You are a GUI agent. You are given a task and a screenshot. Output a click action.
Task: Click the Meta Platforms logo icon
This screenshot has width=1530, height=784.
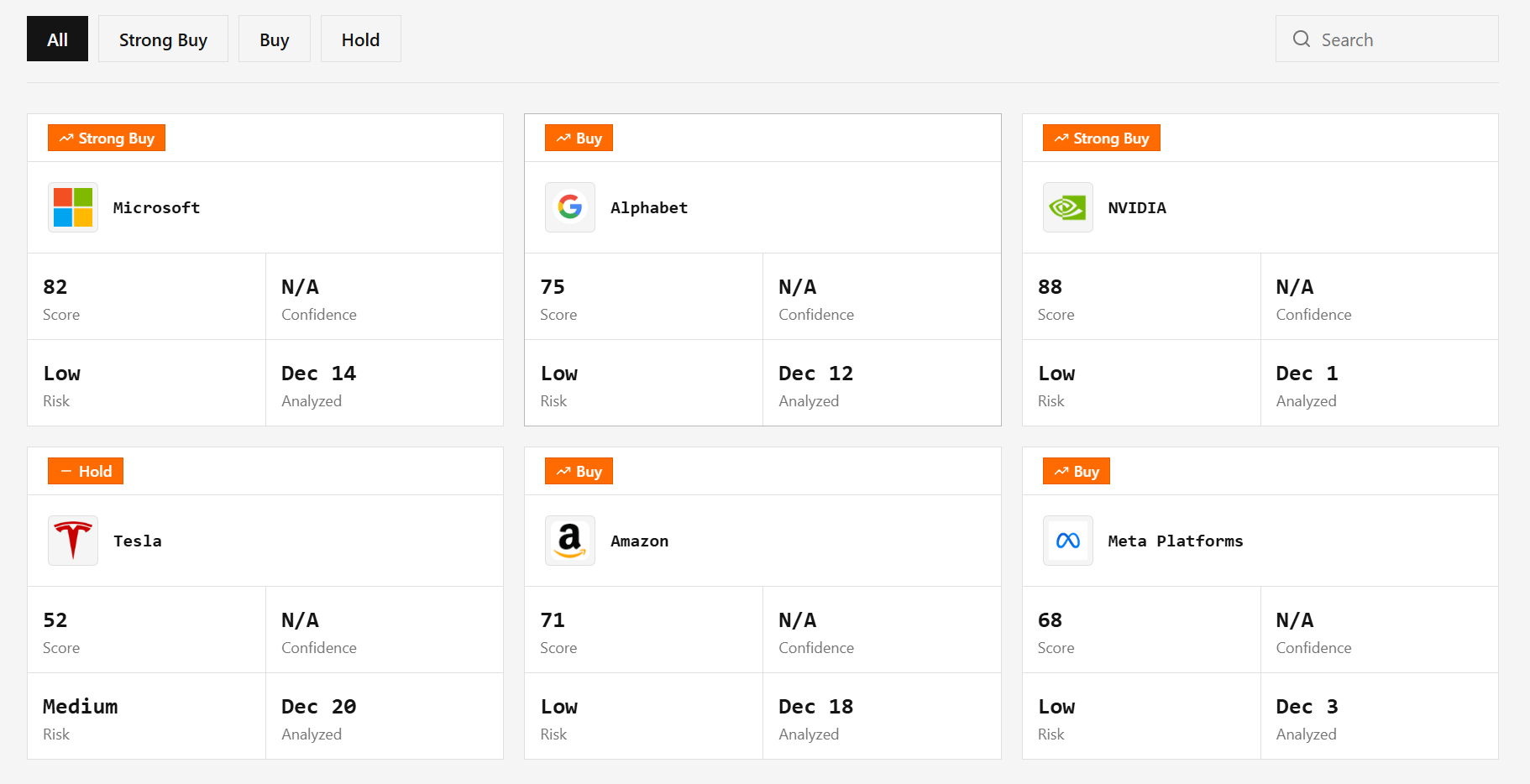tap(1067, 541)
